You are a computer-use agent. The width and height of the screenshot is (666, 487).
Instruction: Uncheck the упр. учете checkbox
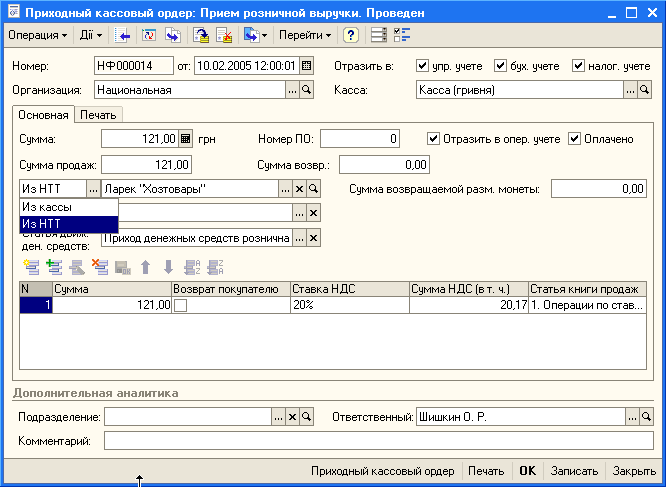coord(422,66)
